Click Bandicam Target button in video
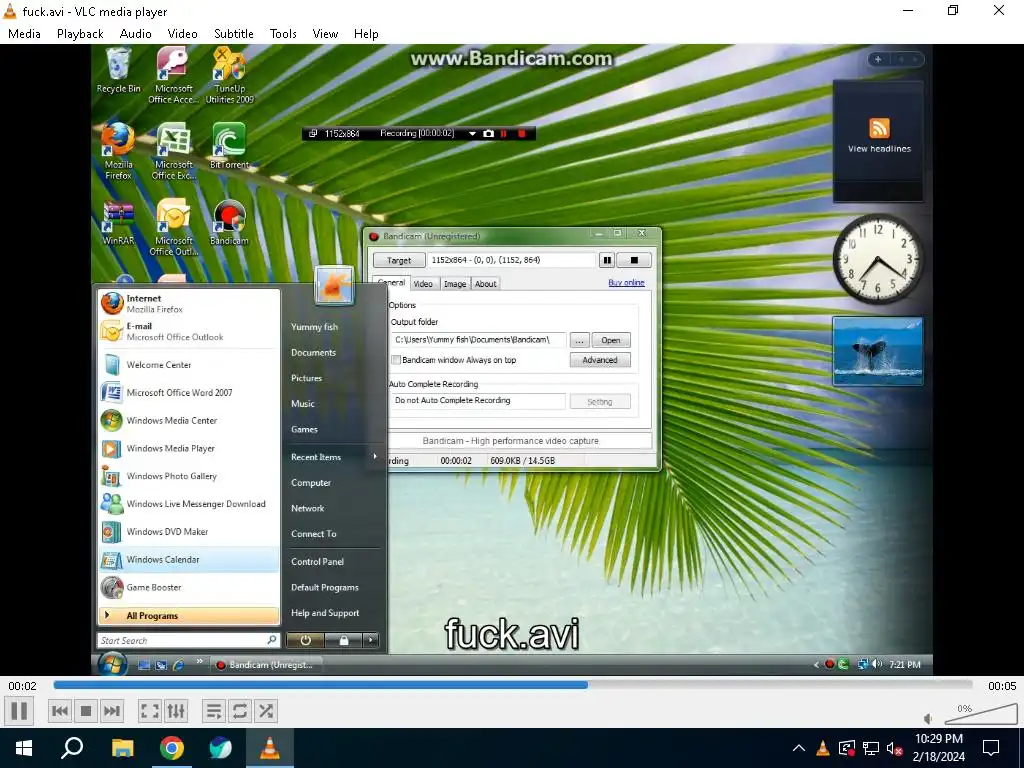1024x768 pixels. point(399,260)
